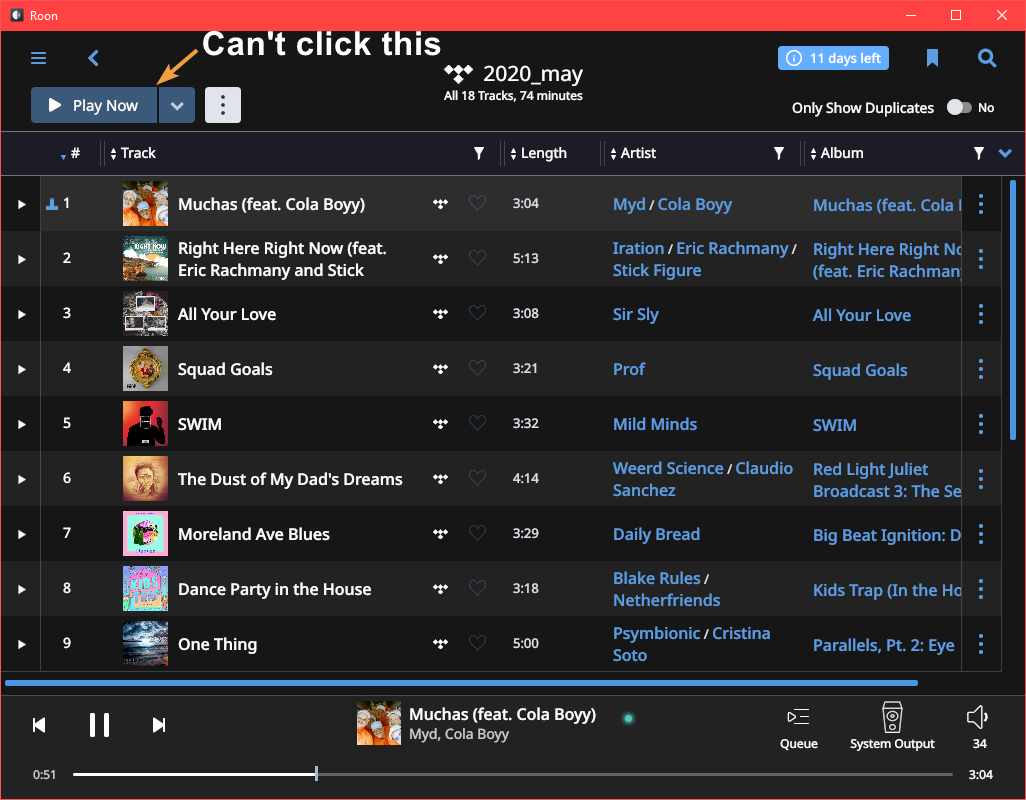Click the Artist column filter funnel
The height and width of the screenshot is (800, 1026).
(779, 153)
